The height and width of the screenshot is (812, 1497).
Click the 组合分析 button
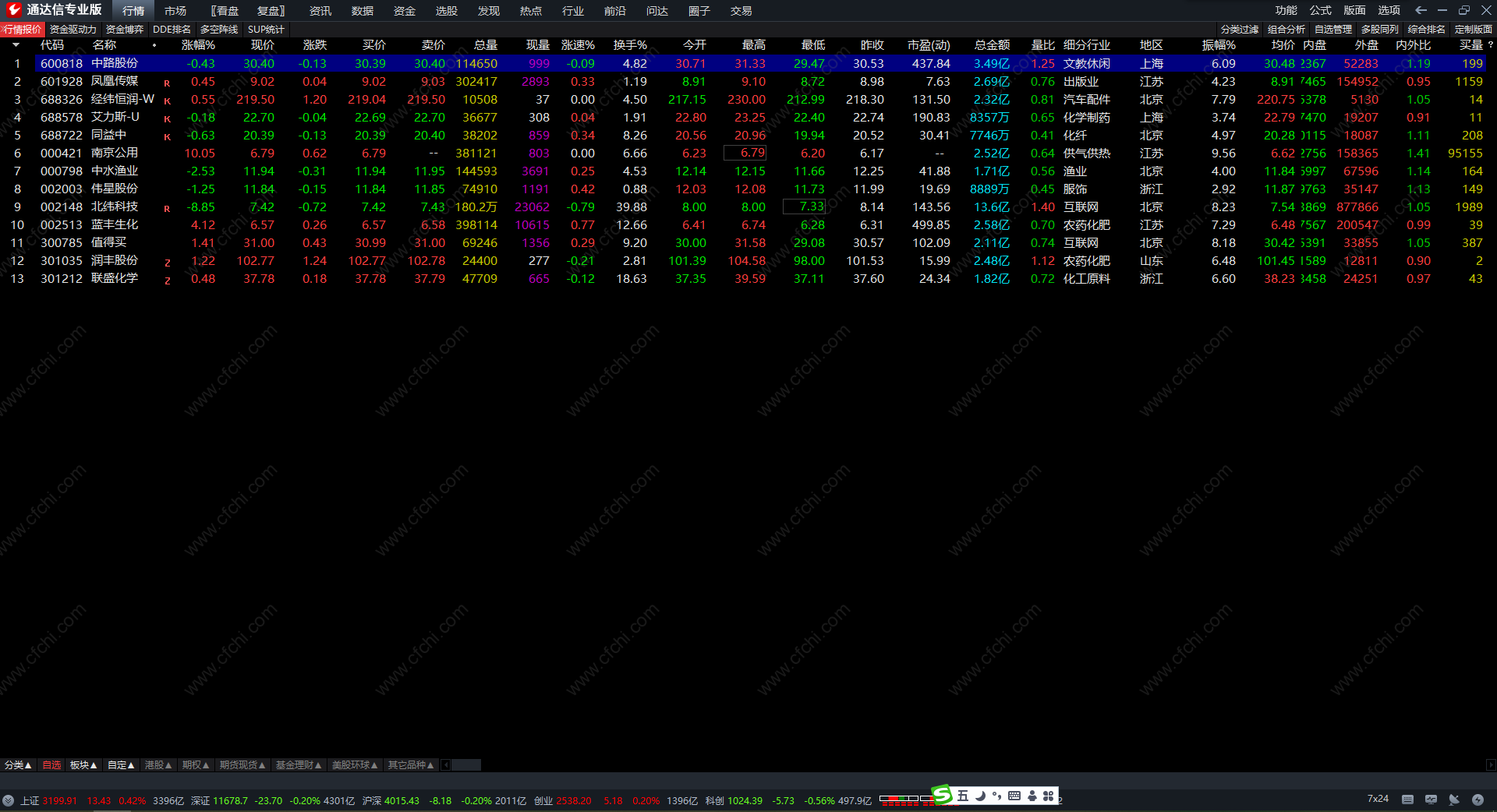click(1286, 30)
